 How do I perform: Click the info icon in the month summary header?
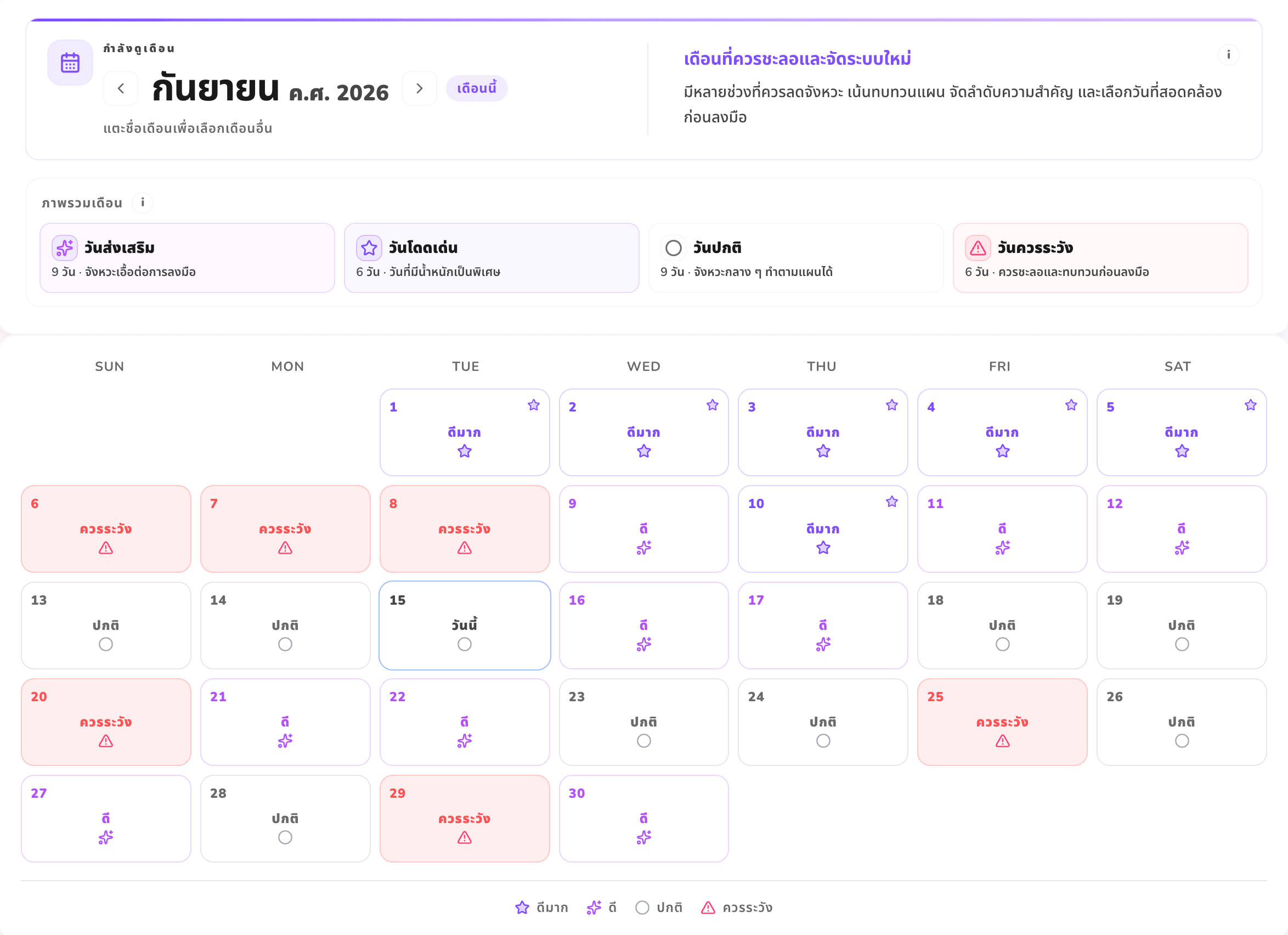click(1228, 54)
